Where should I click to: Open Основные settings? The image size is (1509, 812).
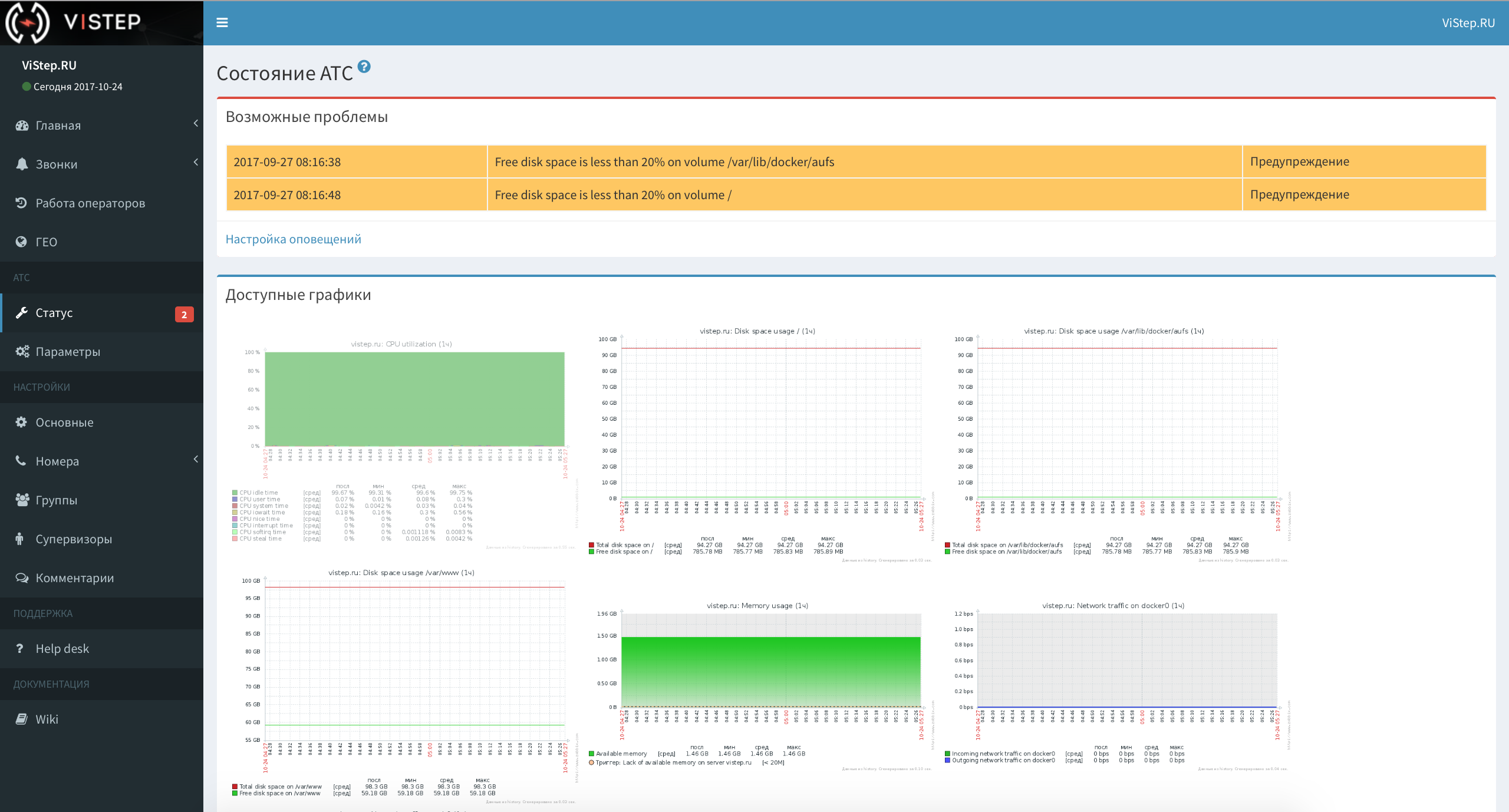[x=101, y=422]
